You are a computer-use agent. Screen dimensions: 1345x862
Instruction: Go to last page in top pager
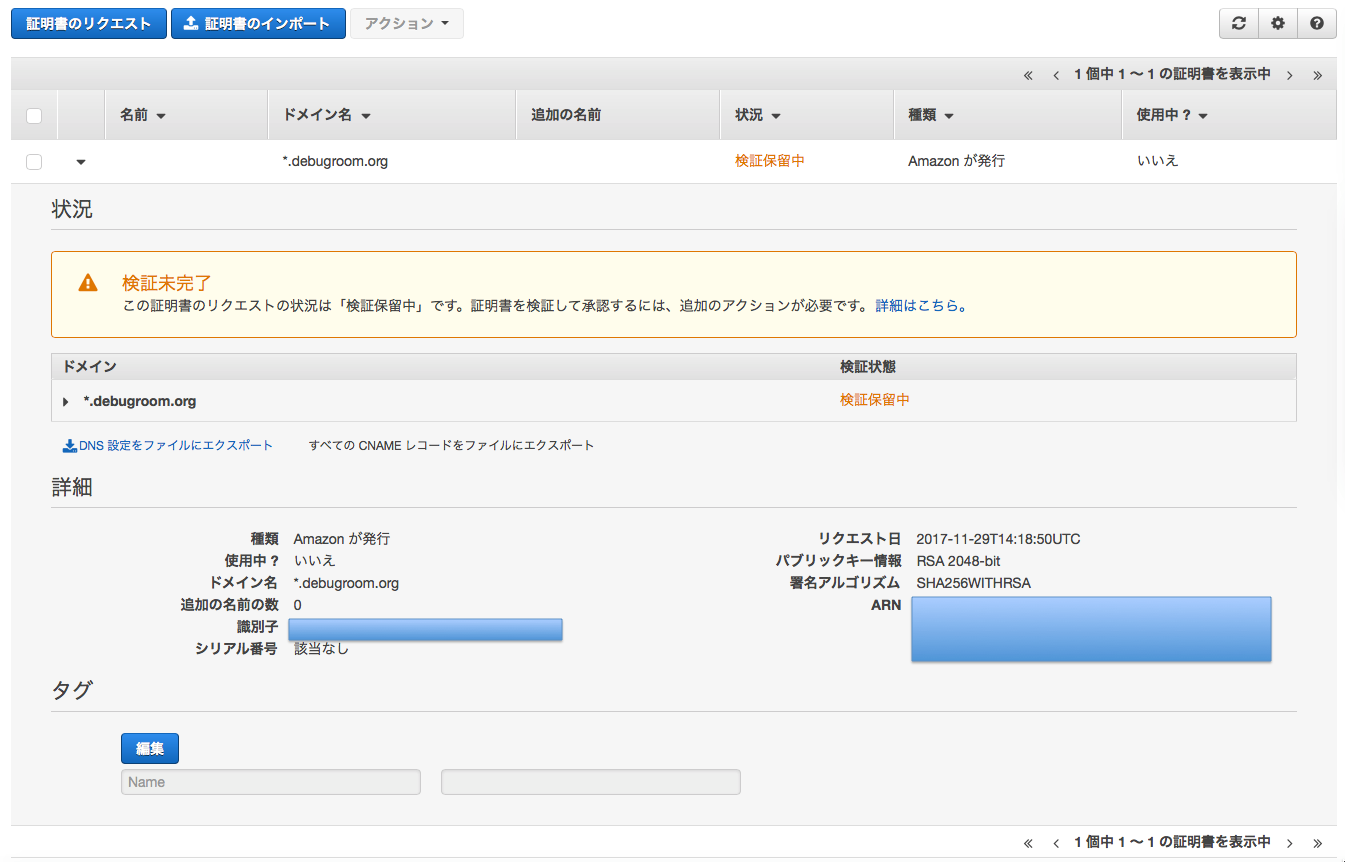click(1318, 75)
